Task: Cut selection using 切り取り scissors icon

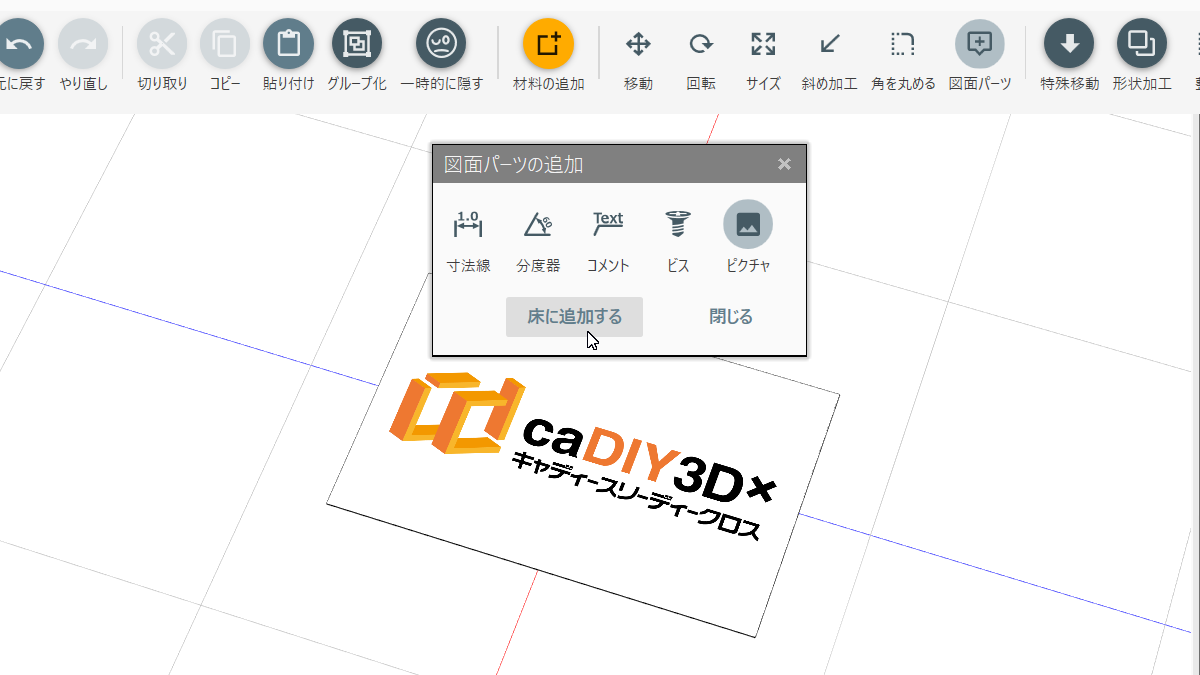Action: click(162, 44)
